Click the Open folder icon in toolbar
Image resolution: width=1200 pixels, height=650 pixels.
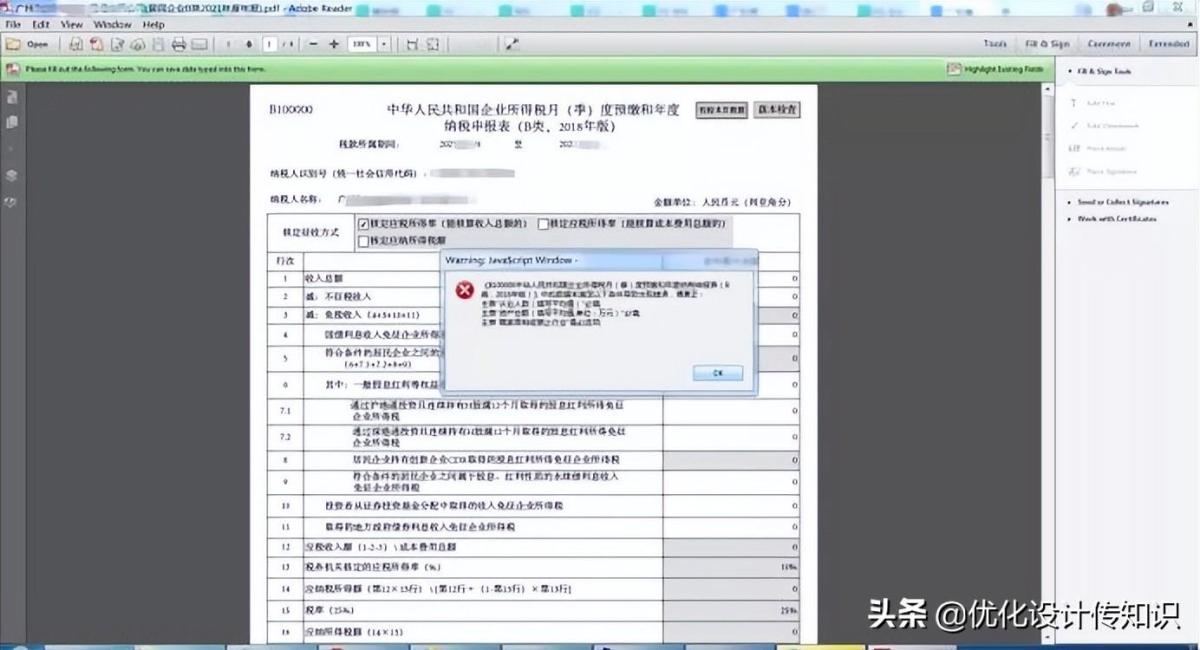[x=27, y=44]
